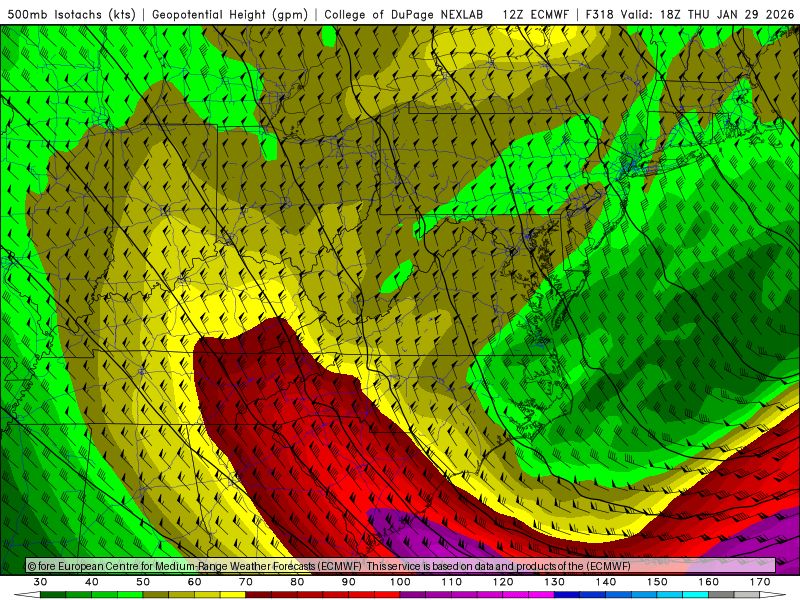800x600 pixels.
Task: Click the 40 kts label on color scale
Action: pyautogui.click(x=92, y=582)
